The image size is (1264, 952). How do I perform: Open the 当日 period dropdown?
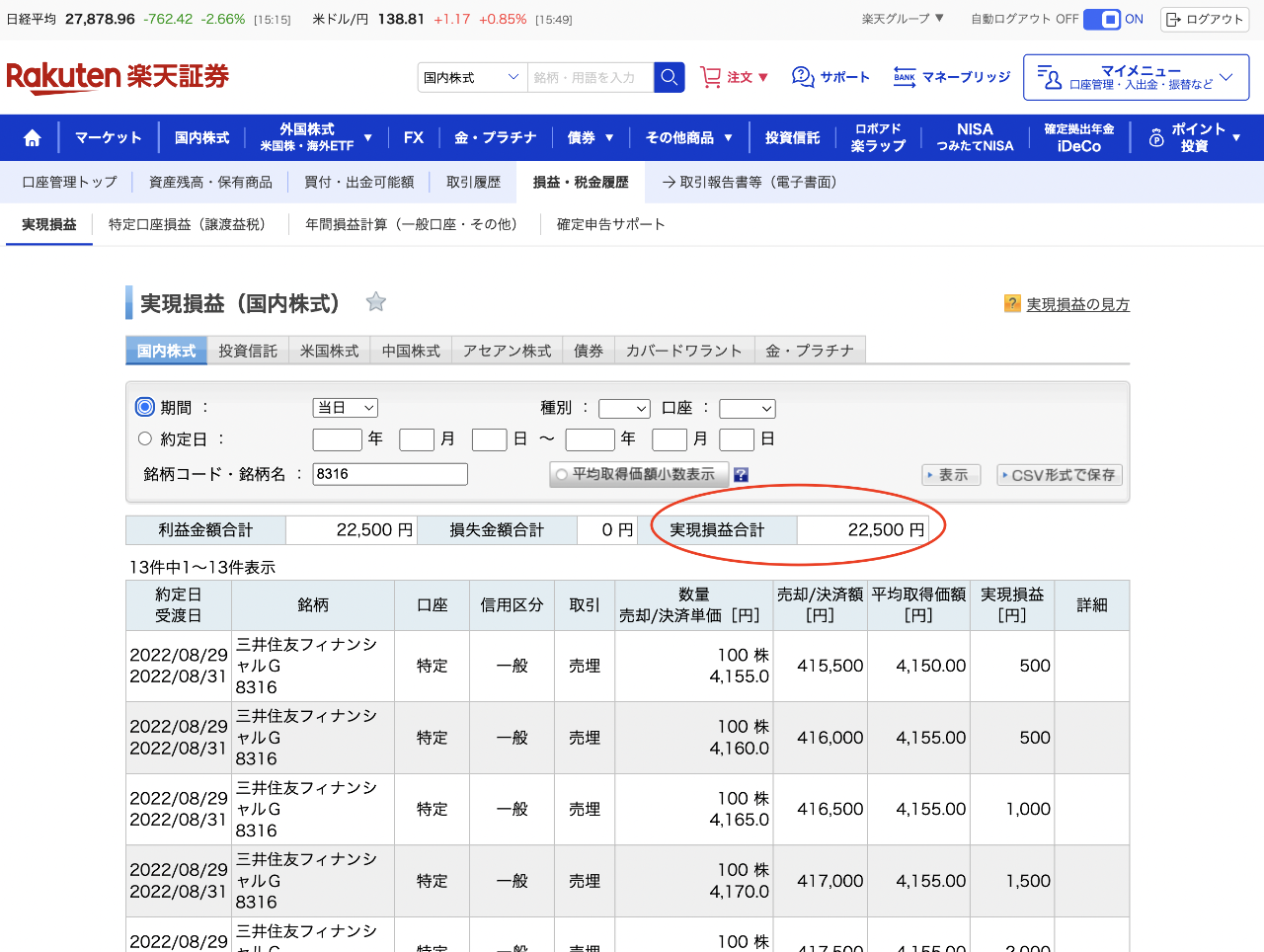pos(346,408)
